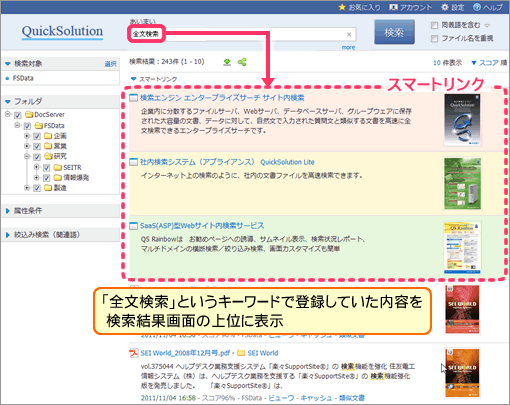Open the settings gear icon
This screenshot has height=405, width=510.
(x=445, y=7)
